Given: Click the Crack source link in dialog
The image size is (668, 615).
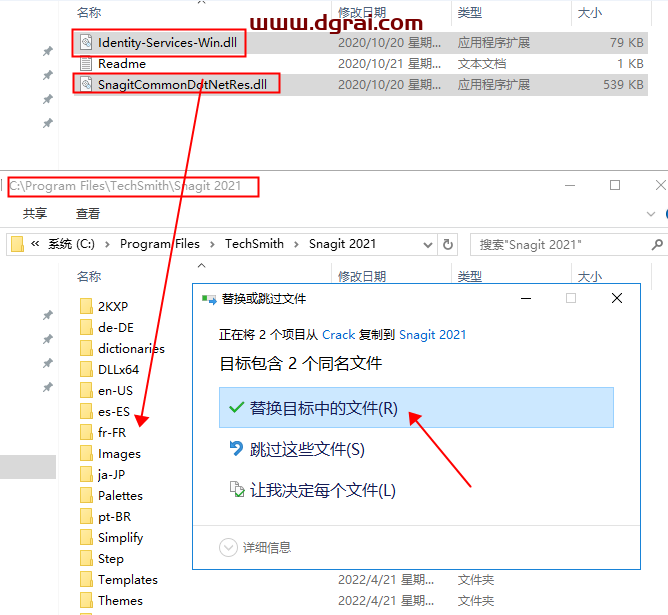Looking at the screenshot, I should [x=339, y=335].
